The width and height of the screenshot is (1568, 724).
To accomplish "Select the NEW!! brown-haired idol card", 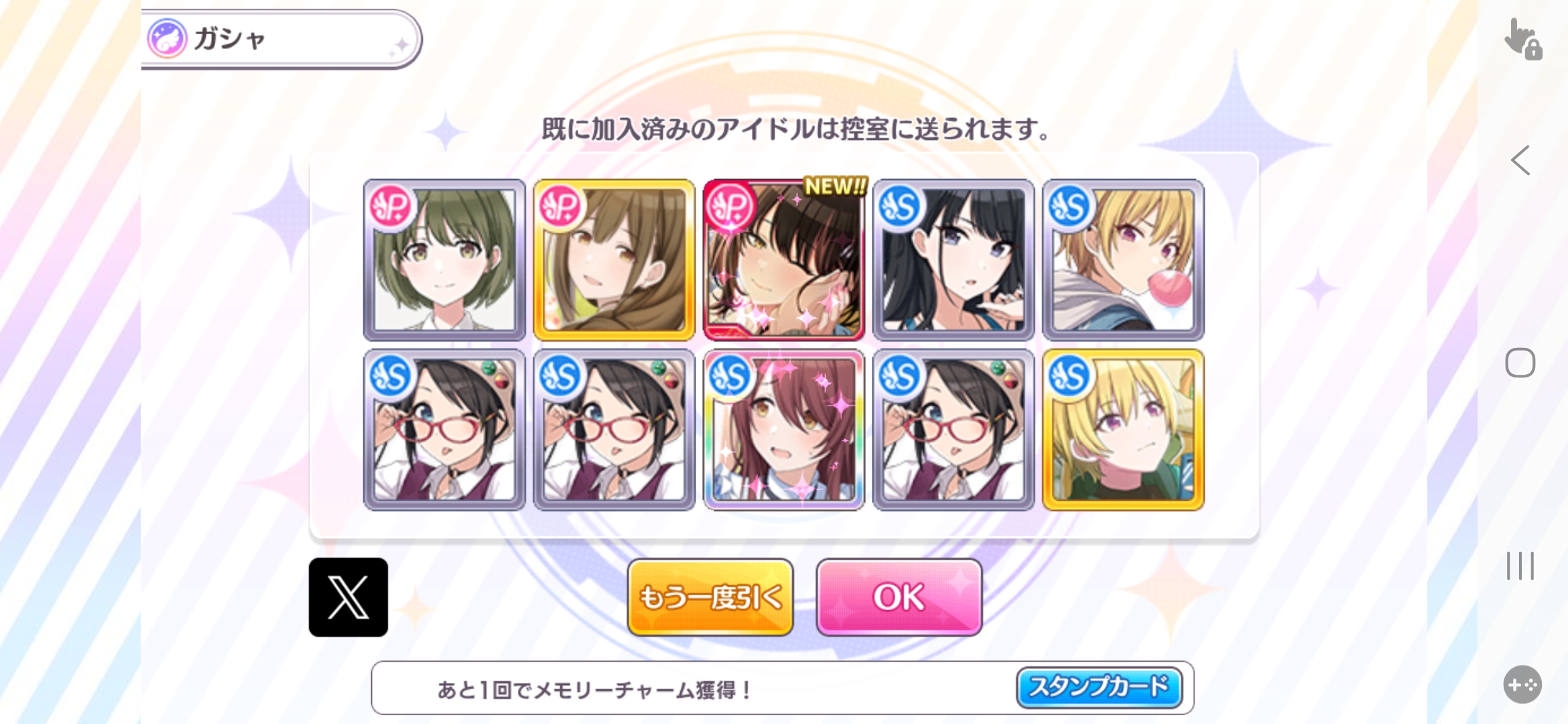I will [x=784, y=259].
